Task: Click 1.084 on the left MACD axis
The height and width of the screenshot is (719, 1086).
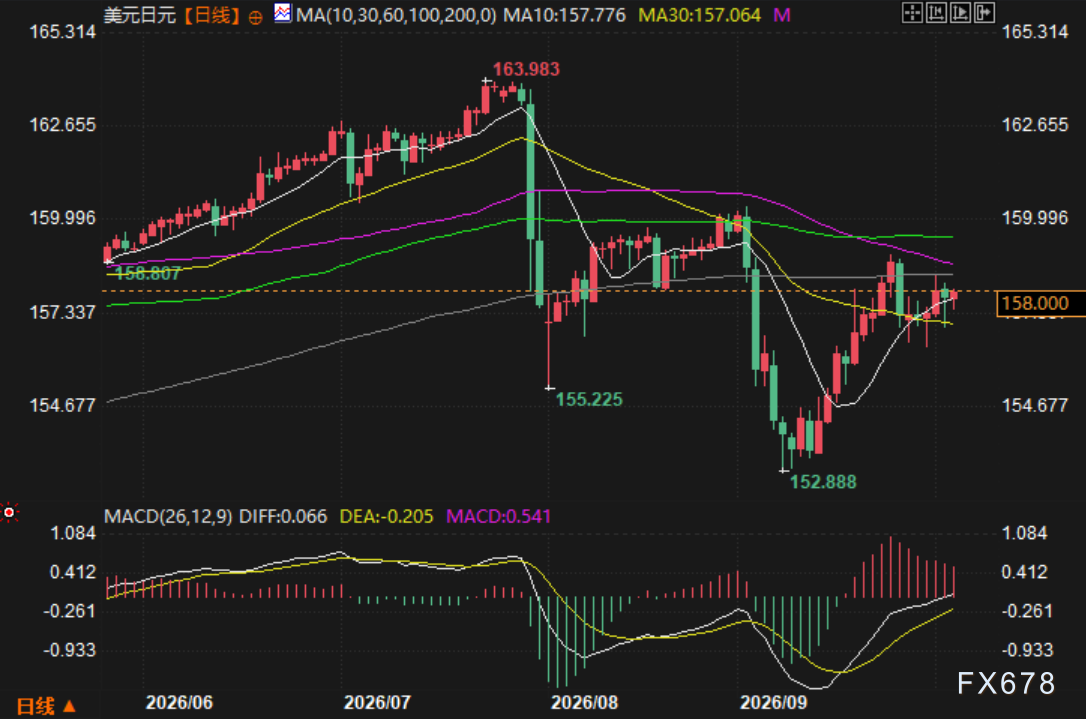Action: pos(73,533)
